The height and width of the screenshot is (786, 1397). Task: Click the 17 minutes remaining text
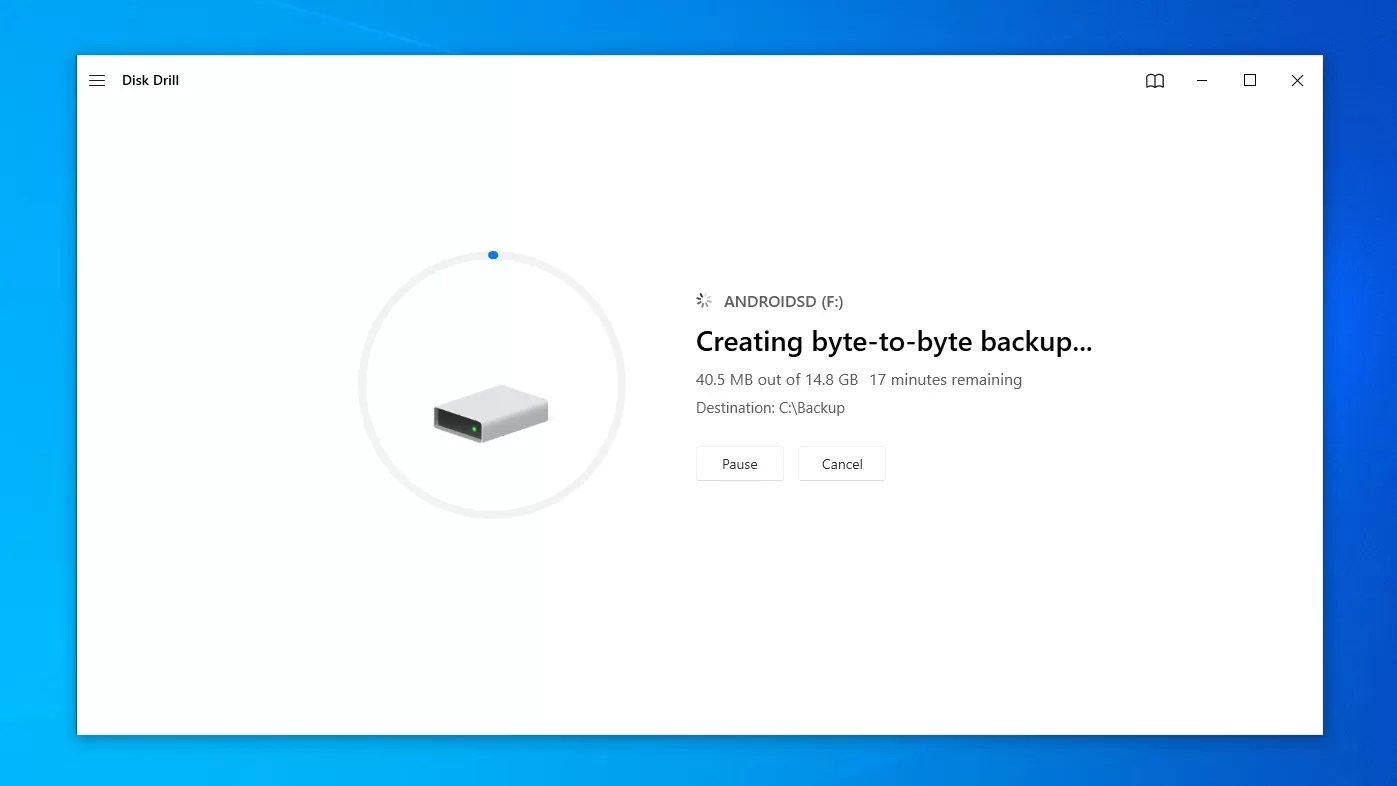click(945, 380)
